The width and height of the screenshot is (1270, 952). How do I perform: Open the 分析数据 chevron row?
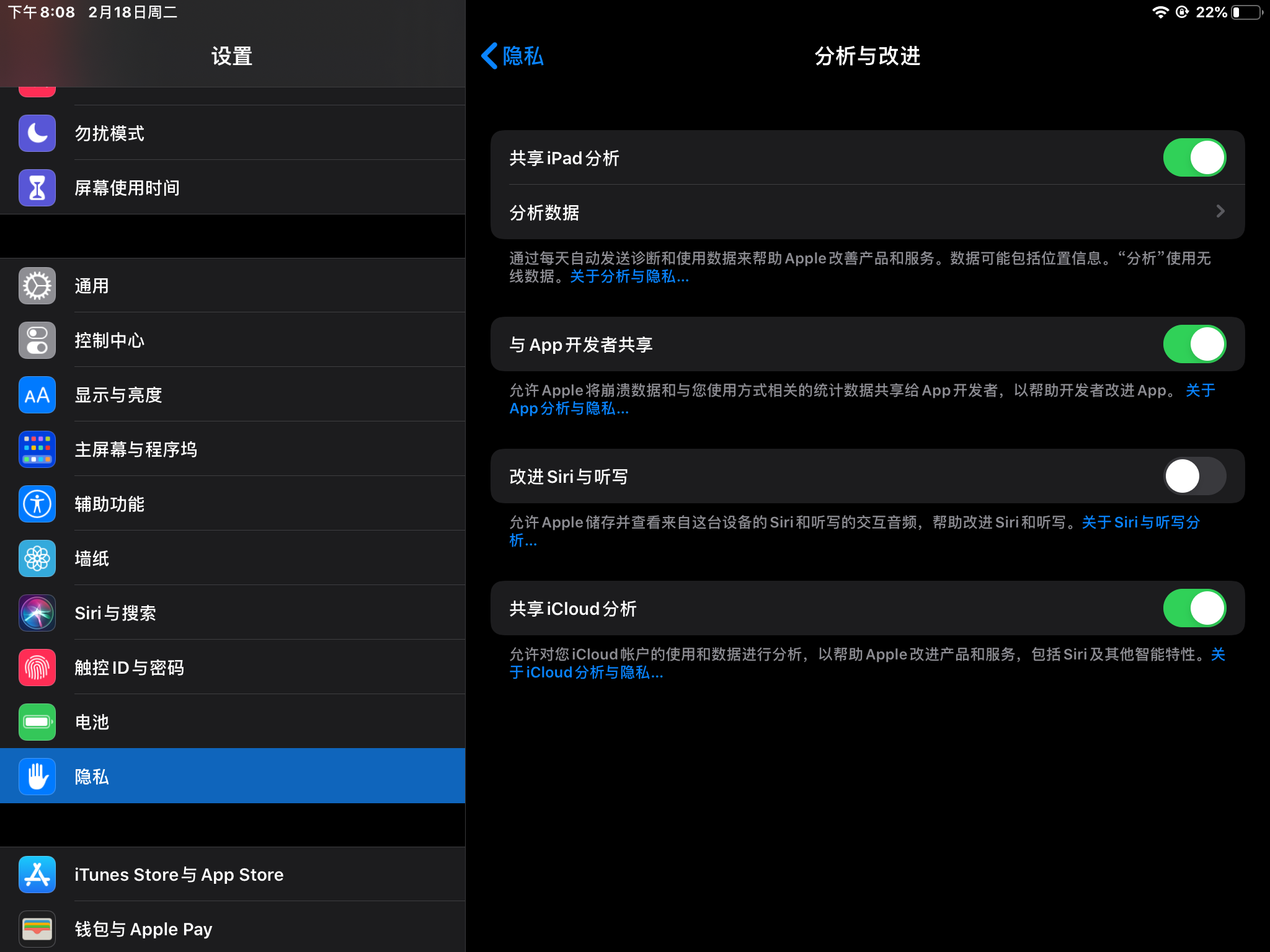[x=867, y=212]
